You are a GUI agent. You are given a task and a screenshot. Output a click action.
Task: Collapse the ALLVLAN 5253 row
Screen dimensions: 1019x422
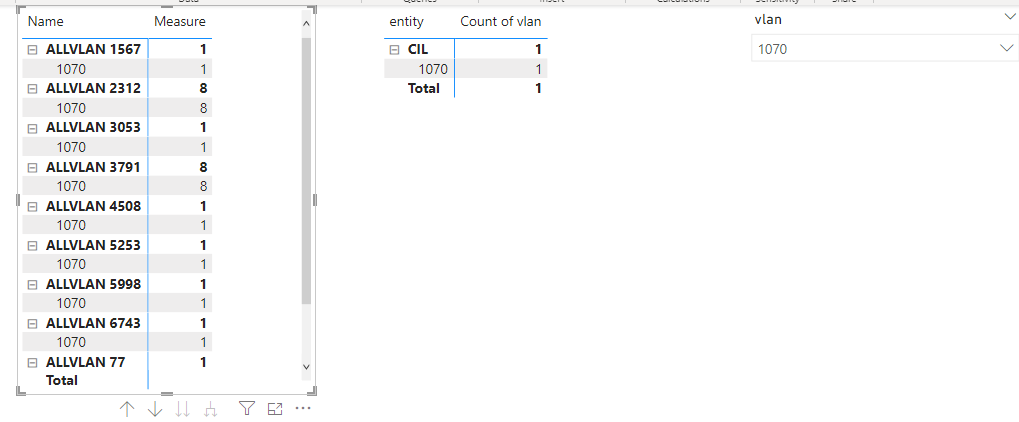point(31,246)
